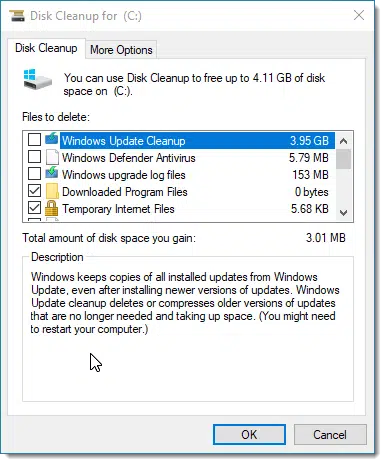
Task: Click the Temporary Internet Files padlock icon
Action: 51,208
